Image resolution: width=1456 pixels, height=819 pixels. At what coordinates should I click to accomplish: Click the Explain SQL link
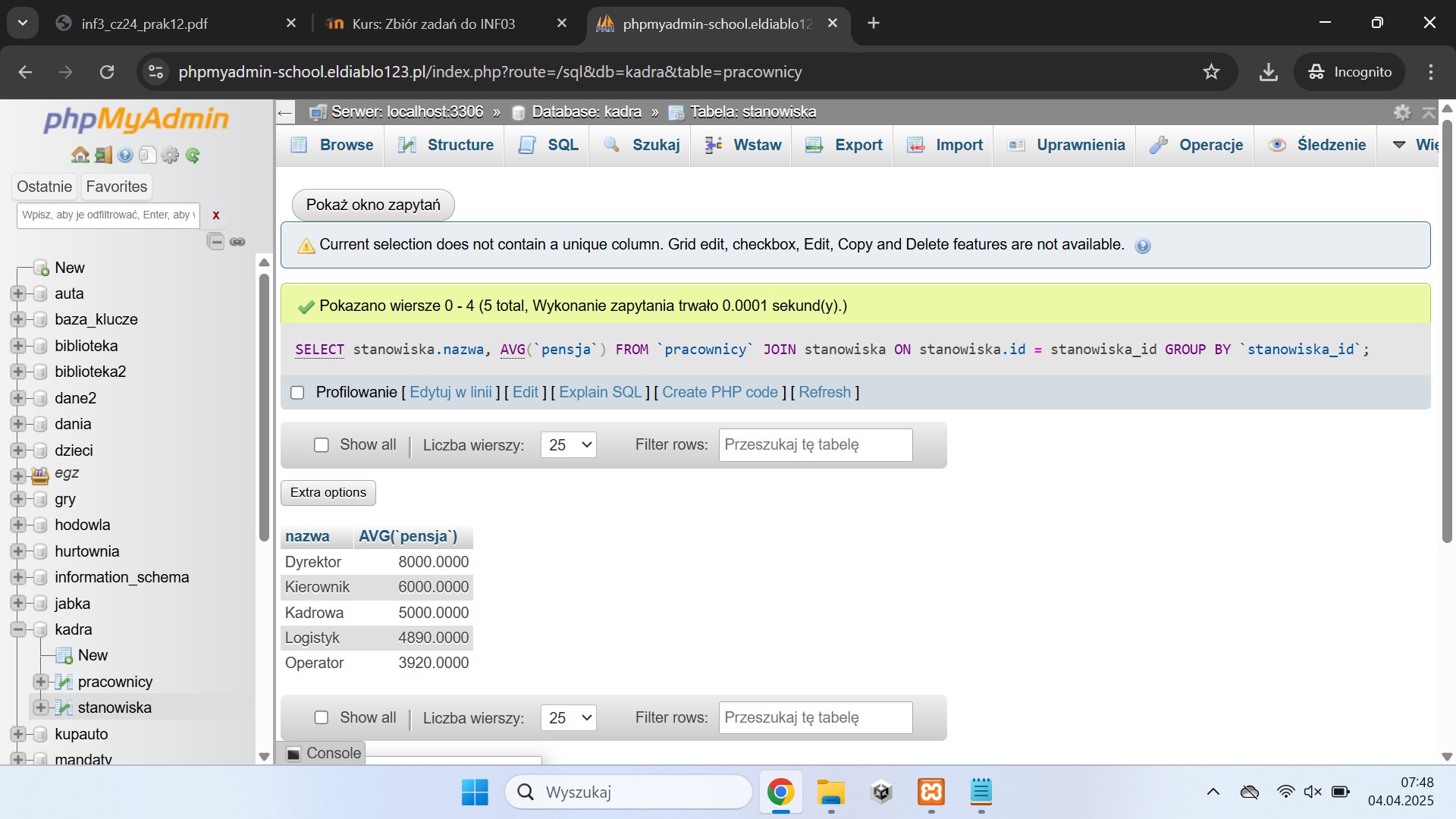click(x=601, y=393)
